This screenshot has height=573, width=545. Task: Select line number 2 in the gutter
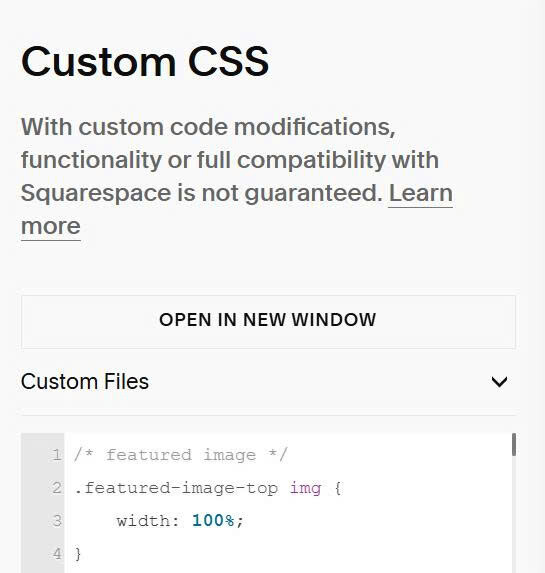click(x=57, y=488)
